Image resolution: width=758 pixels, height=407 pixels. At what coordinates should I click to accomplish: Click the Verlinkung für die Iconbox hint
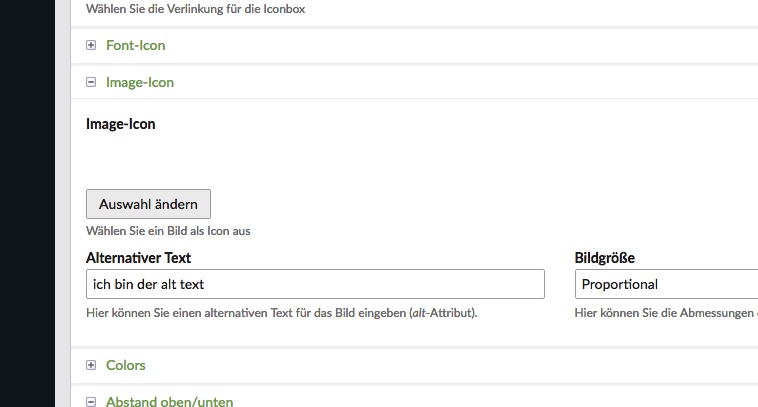click(195, 9)
